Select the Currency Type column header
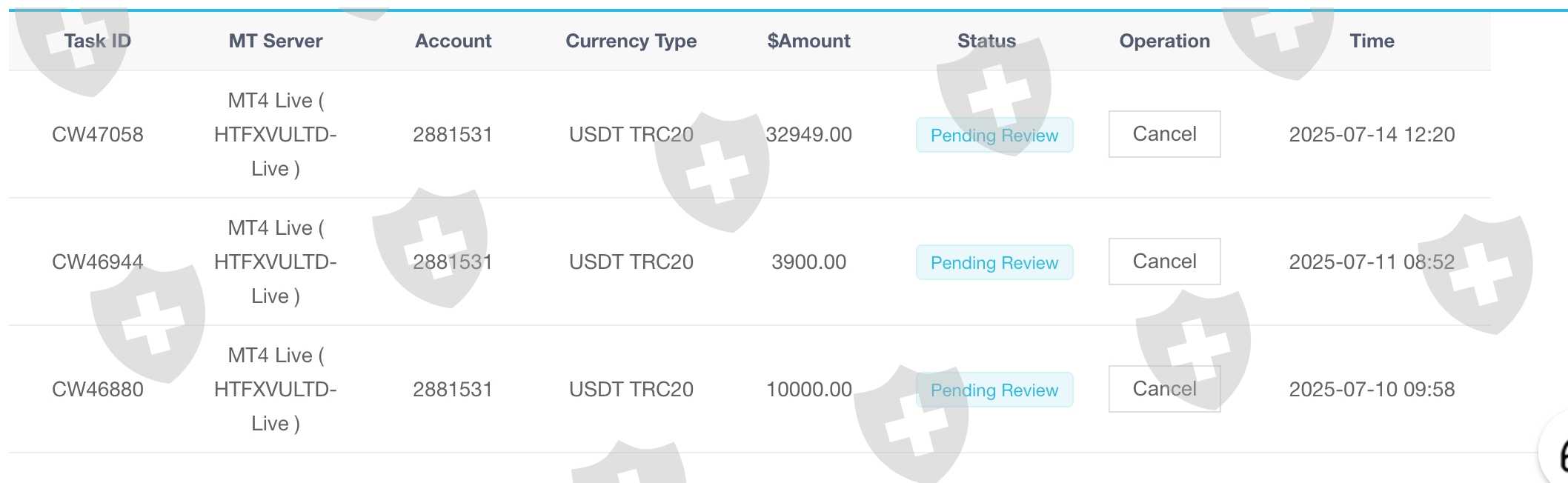 coord(631,41)
